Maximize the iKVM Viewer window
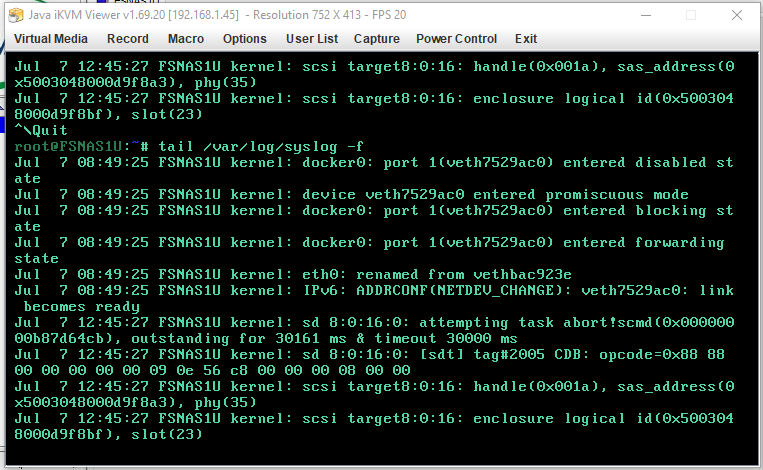This screenshot has width=763, height=470. coord(690,15)
